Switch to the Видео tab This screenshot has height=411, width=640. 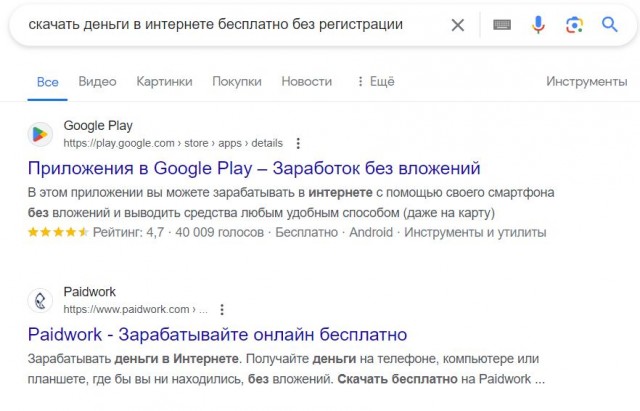coord(98,82)
